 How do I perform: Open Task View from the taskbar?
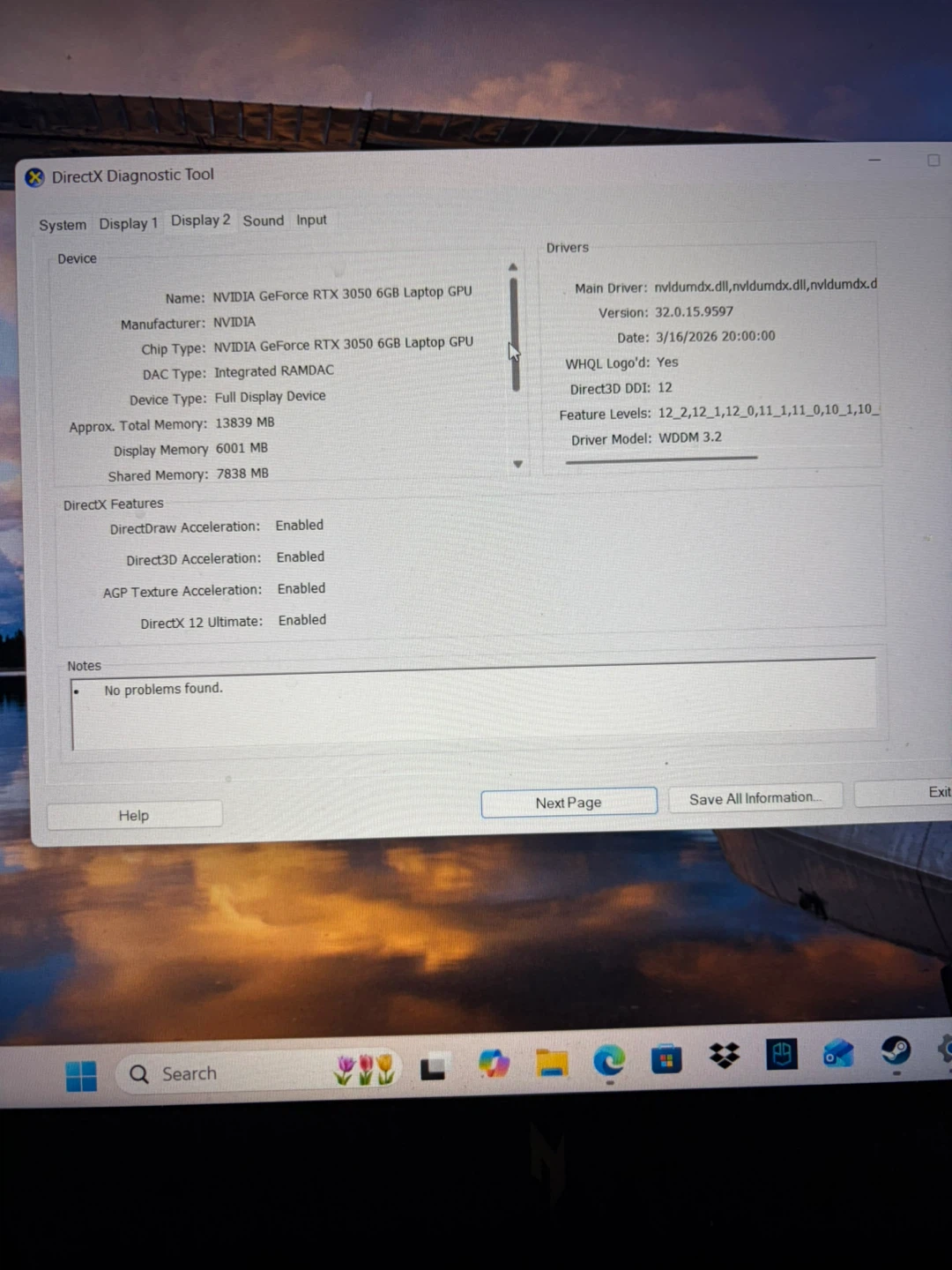pos(433,1068)
